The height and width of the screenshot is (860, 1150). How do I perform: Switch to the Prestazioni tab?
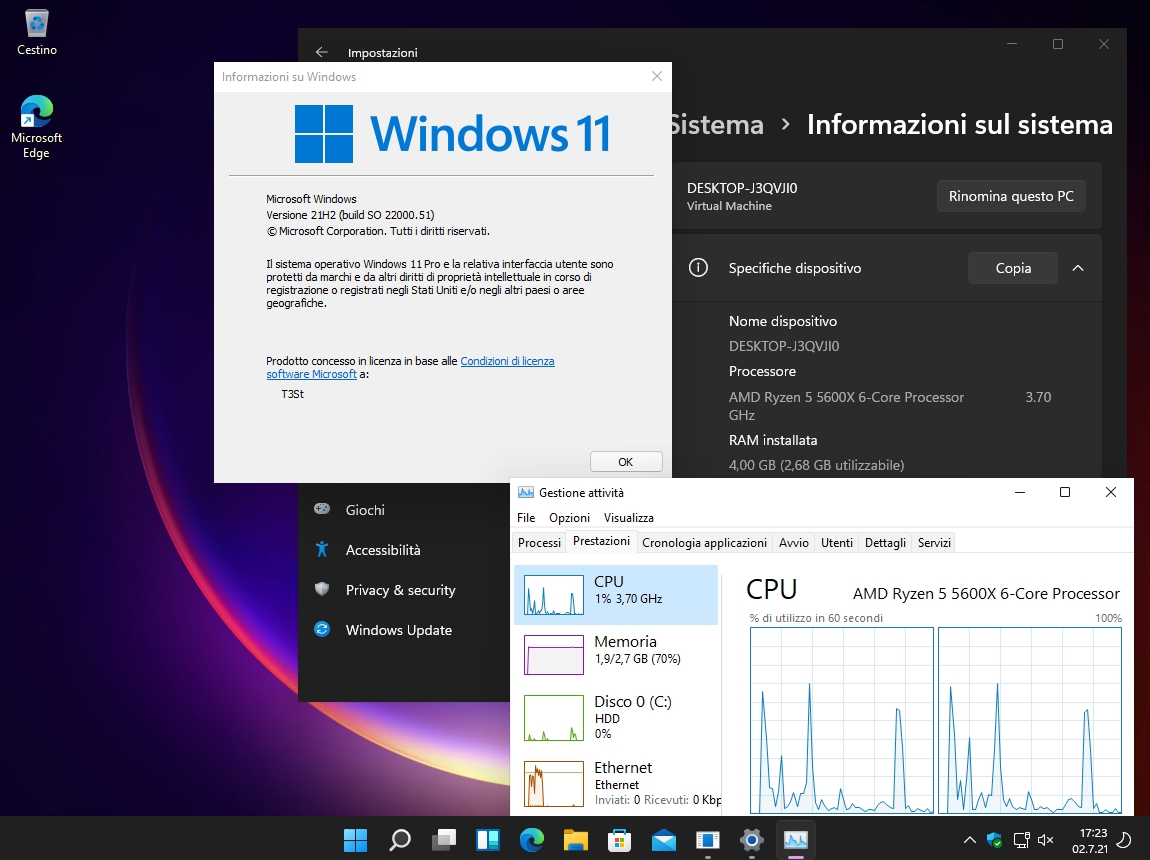(x=601, y=541)
